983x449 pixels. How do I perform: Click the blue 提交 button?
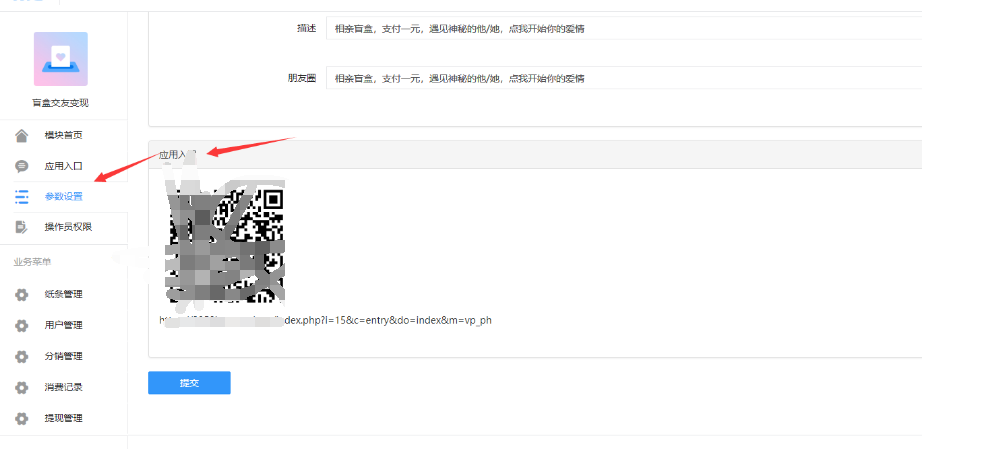(189, 383)
